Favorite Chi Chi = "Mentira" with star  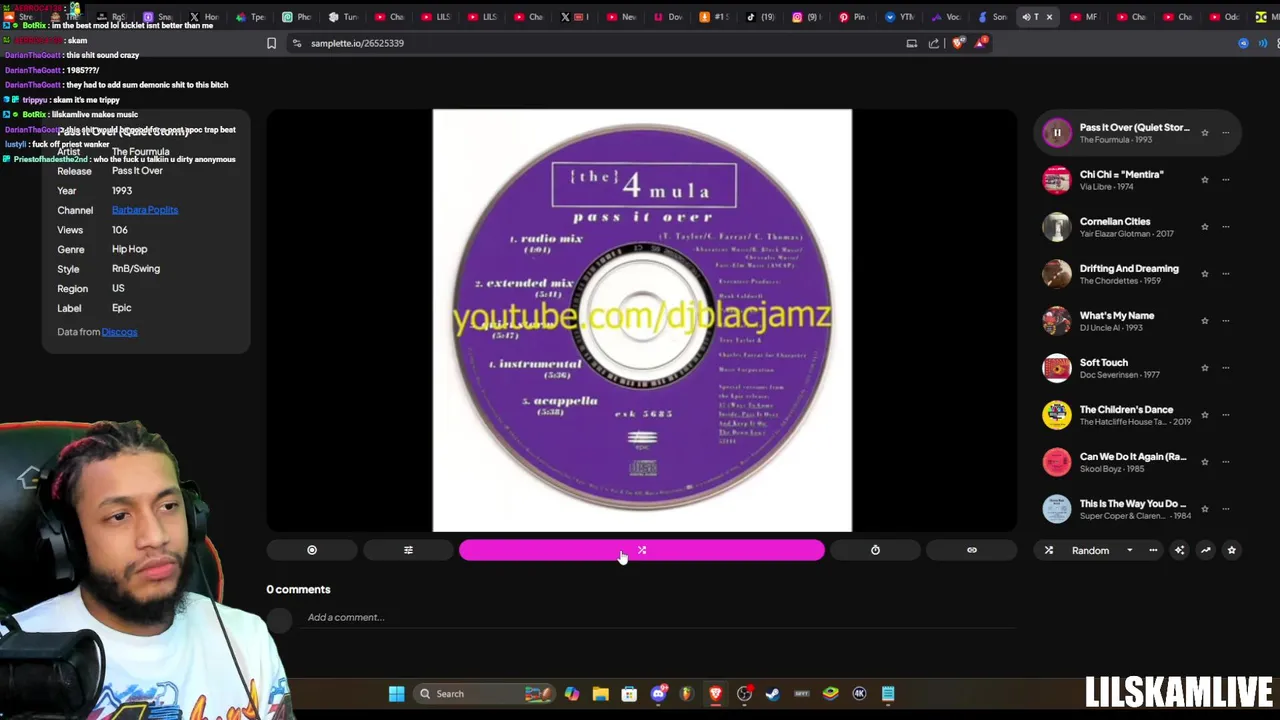1205,180
